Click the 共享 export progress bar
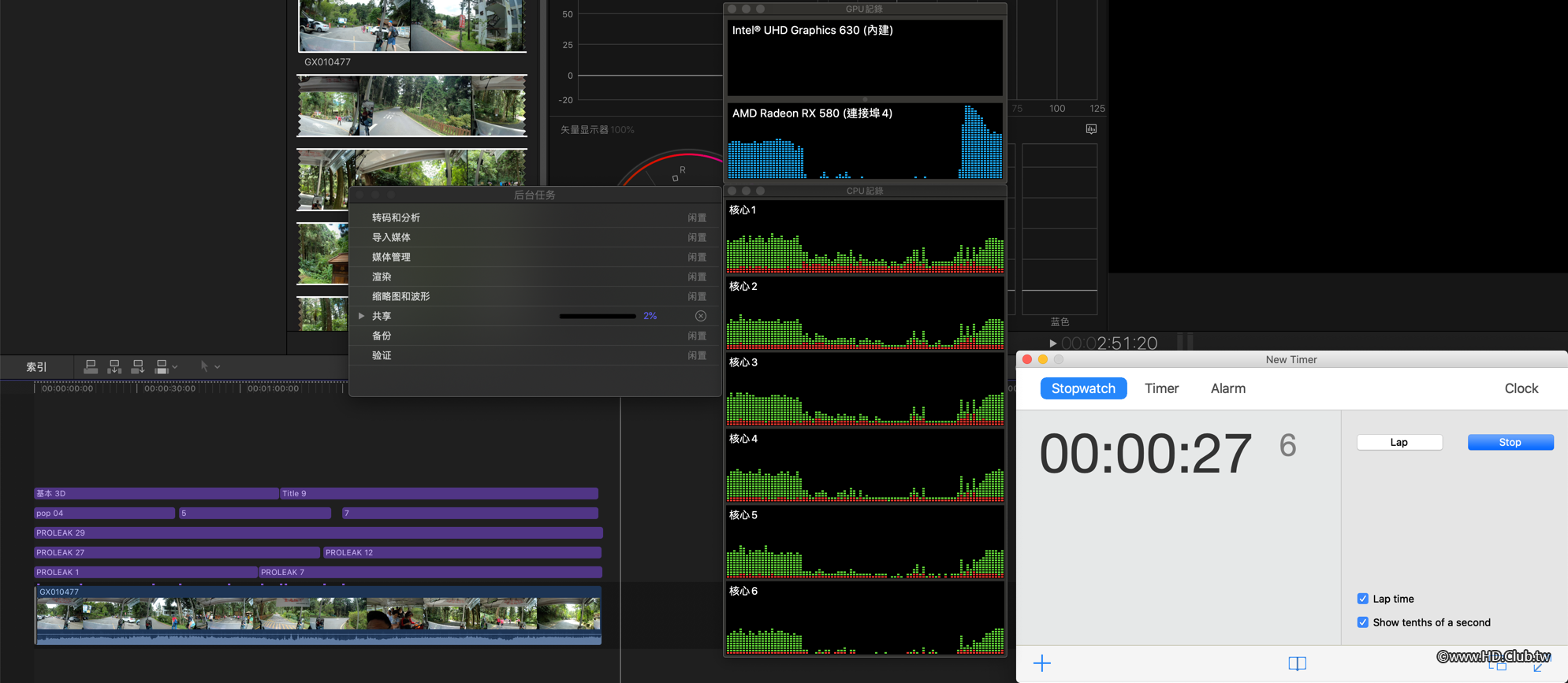The image size is (1568, 683). click(x=597, y=316)
